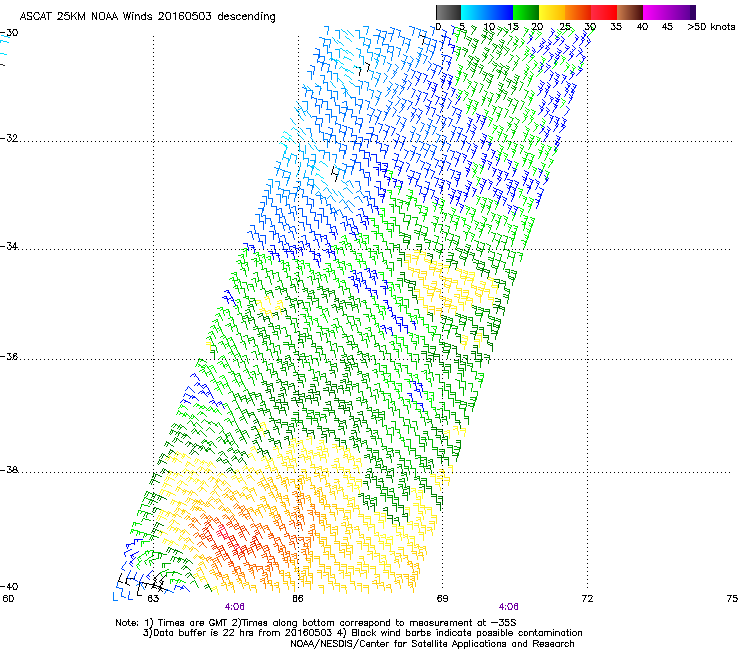This screenshot has height=650, width=740.
Task: Select longitude label '69'
Action: [x=442, y=599]
